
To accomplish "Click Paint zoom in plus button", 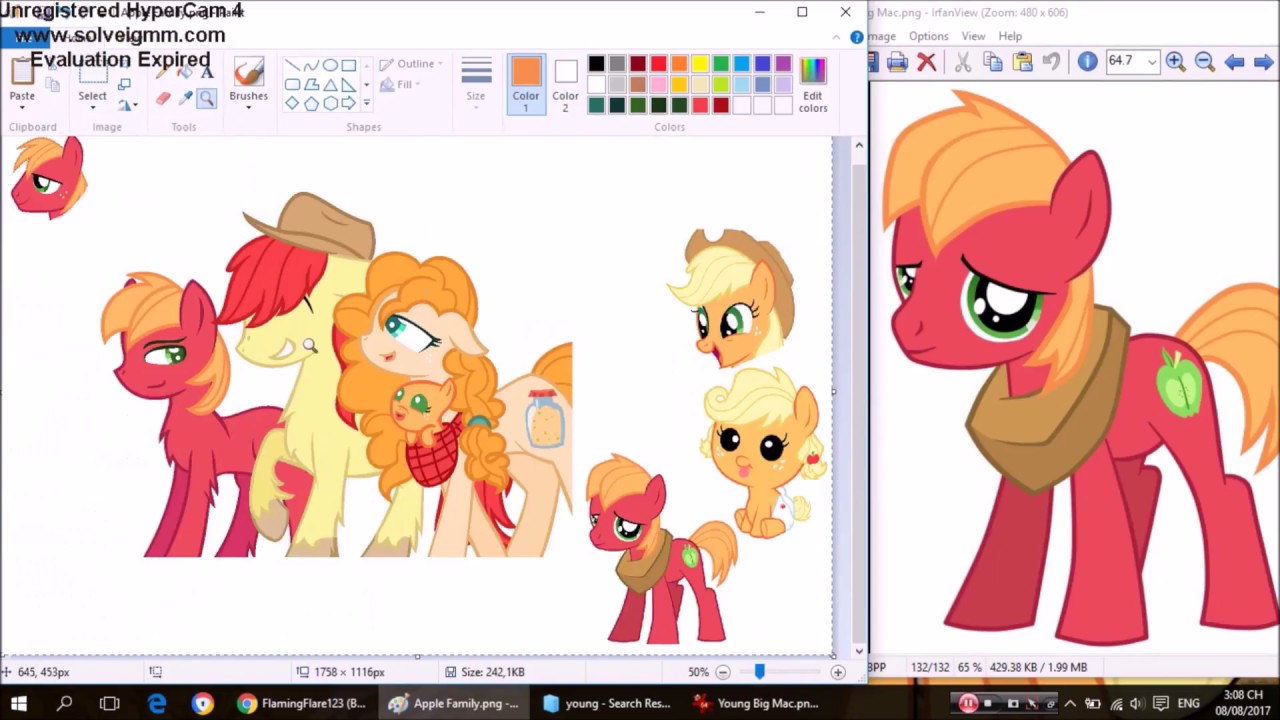I will tap(838, 672).
